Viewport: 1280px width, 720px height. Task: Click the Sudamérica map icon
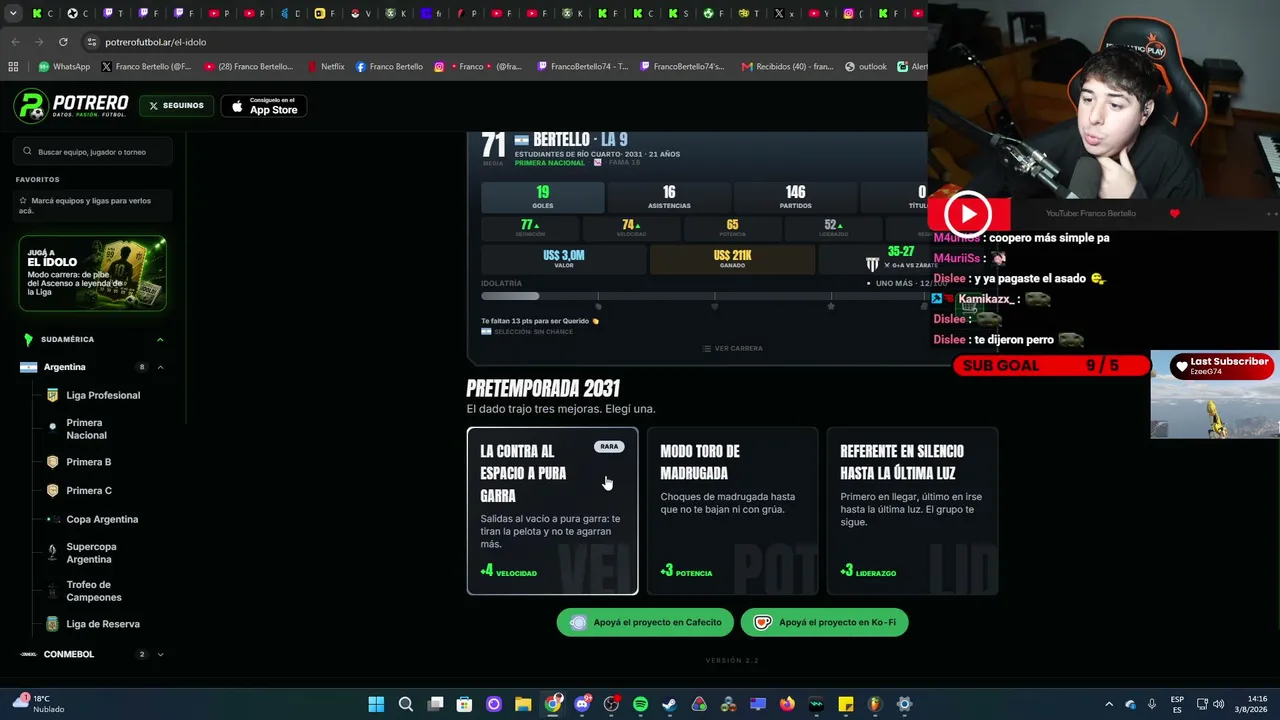pos(28,340)
